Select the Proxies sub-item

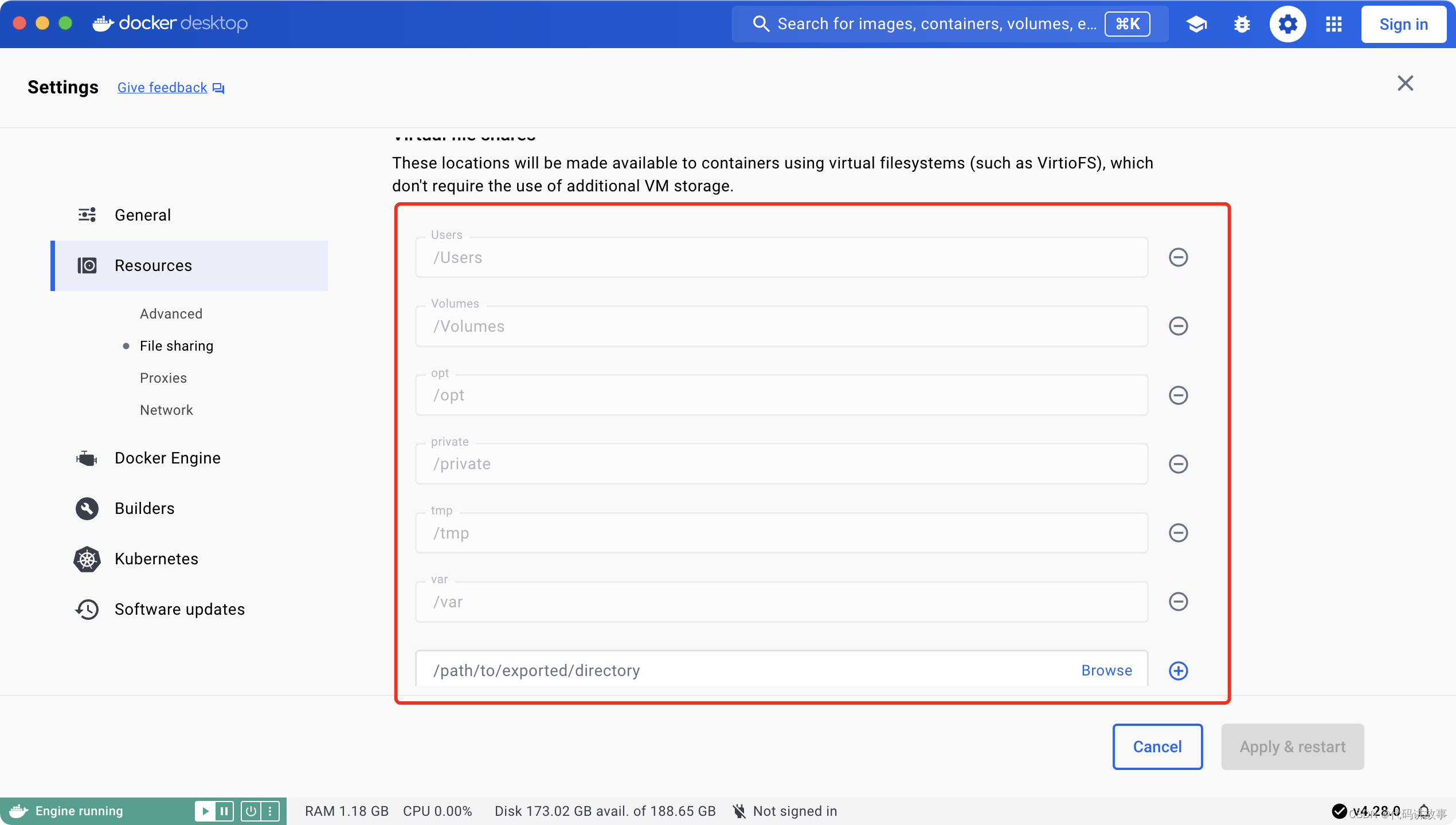coord(163,378)
